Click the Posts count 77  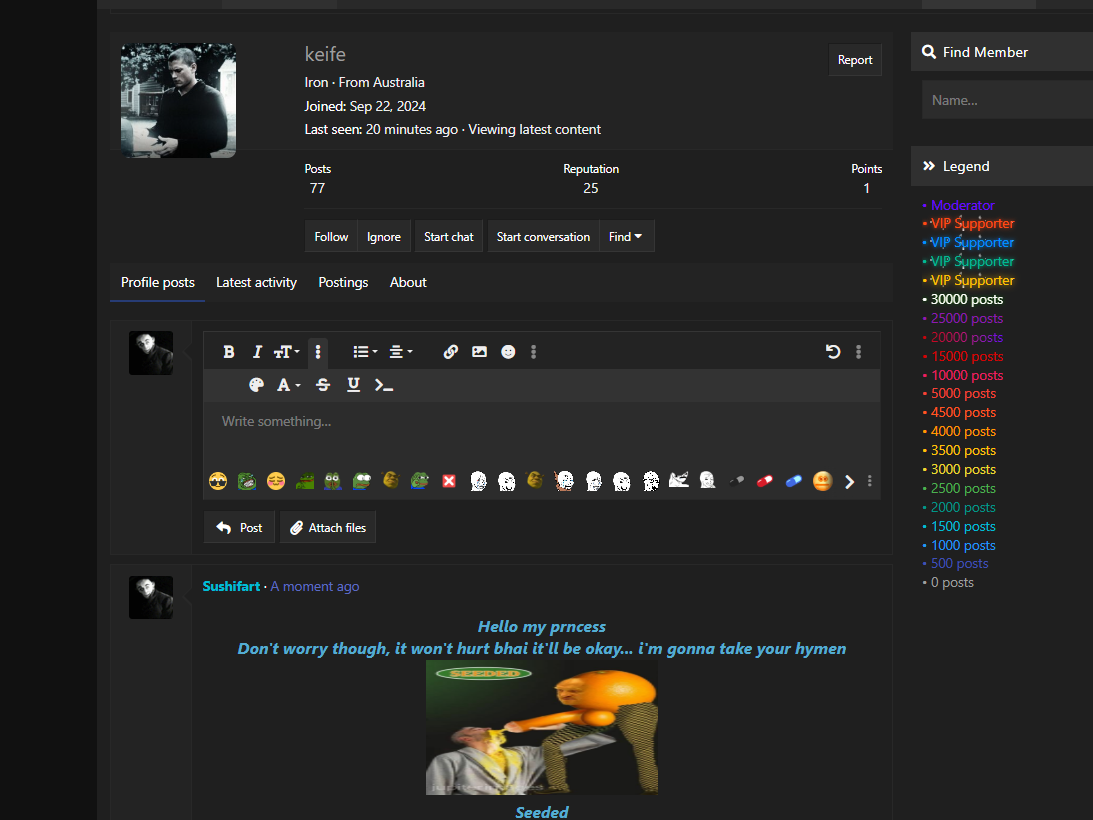317,188
